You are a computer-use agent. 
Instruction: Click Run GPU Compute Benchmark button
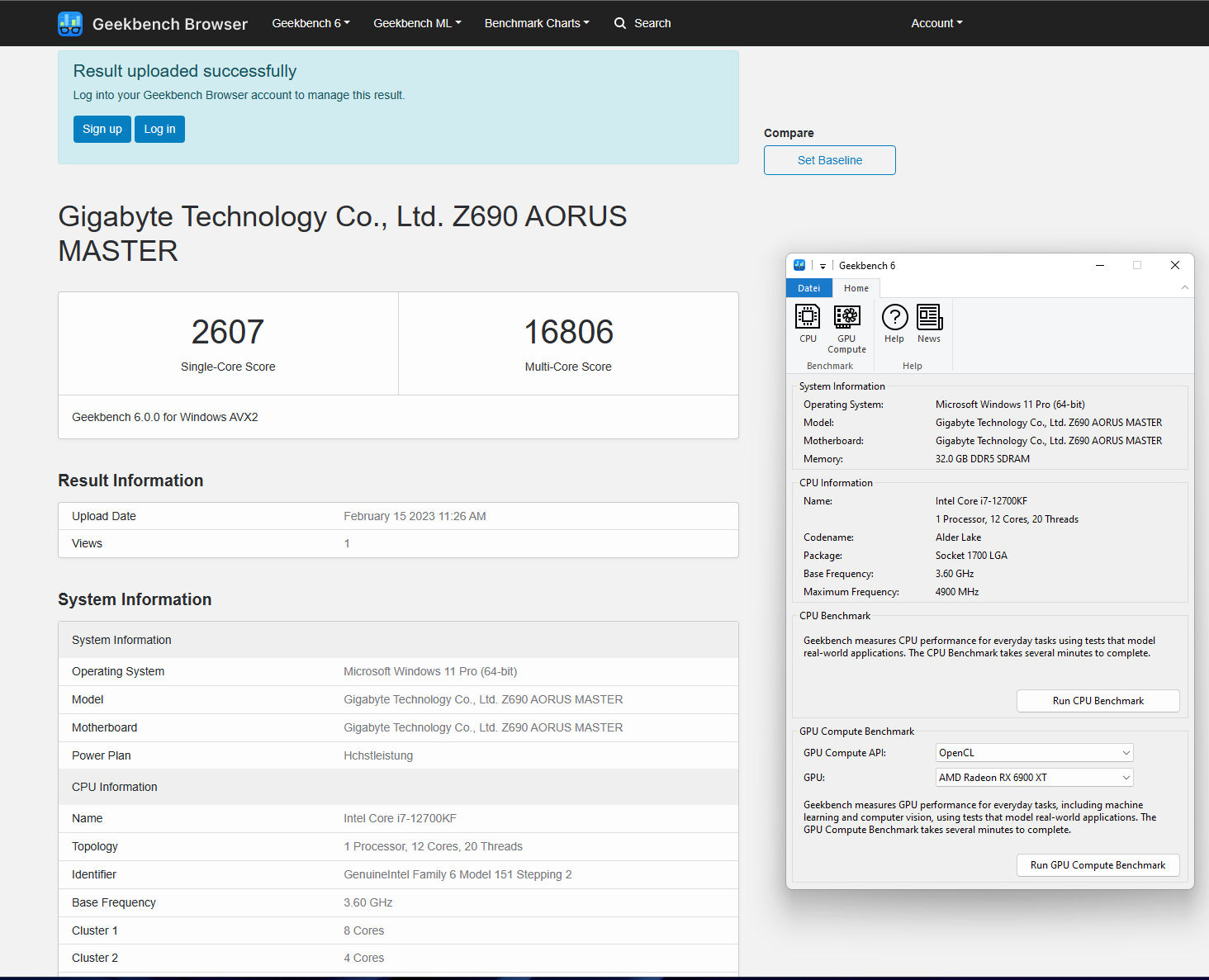(1098, 865)
